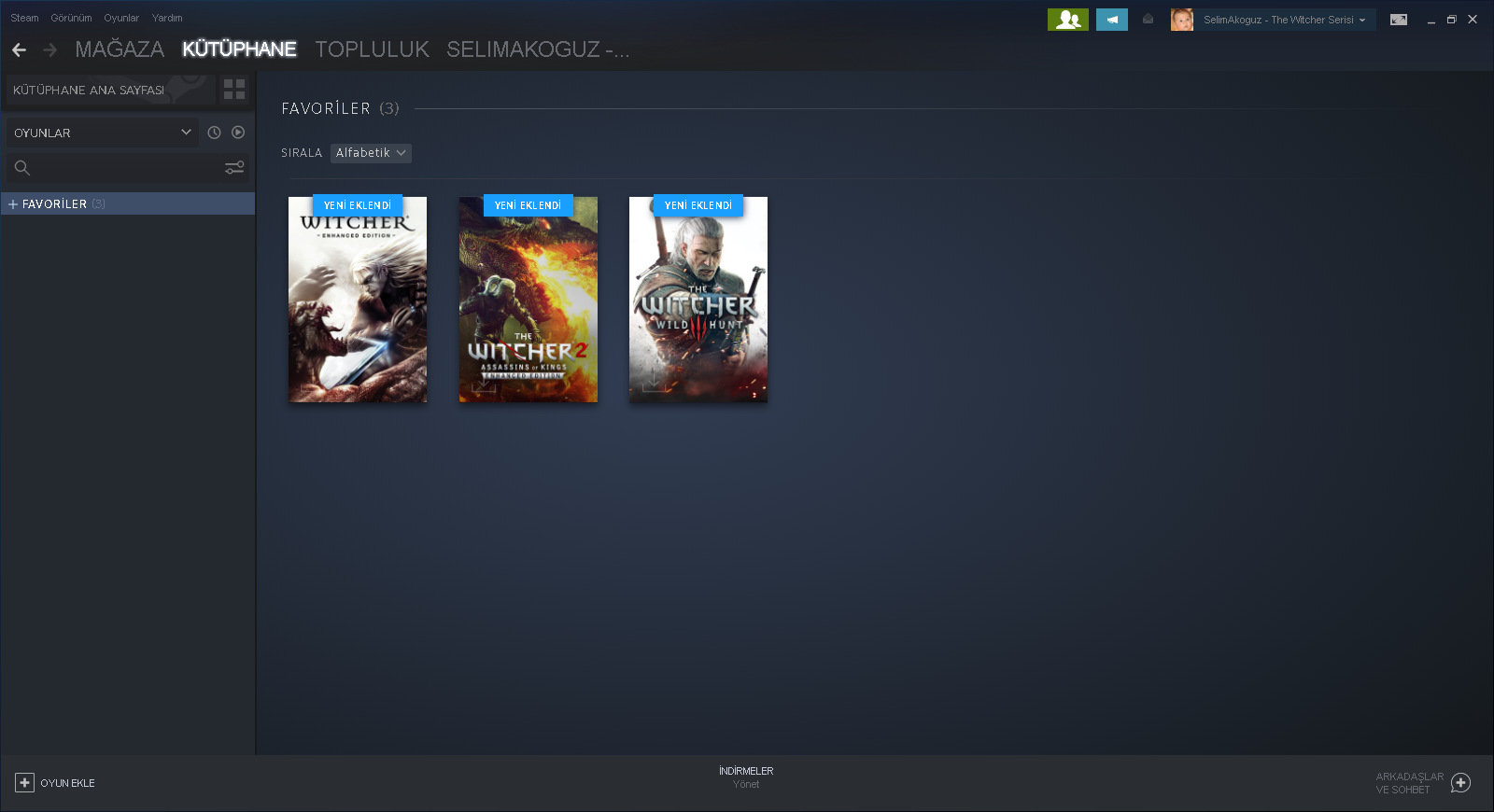1494x812 pixels.
Task: Click the Favoriler (3) section heading
Action: (340, 108)
